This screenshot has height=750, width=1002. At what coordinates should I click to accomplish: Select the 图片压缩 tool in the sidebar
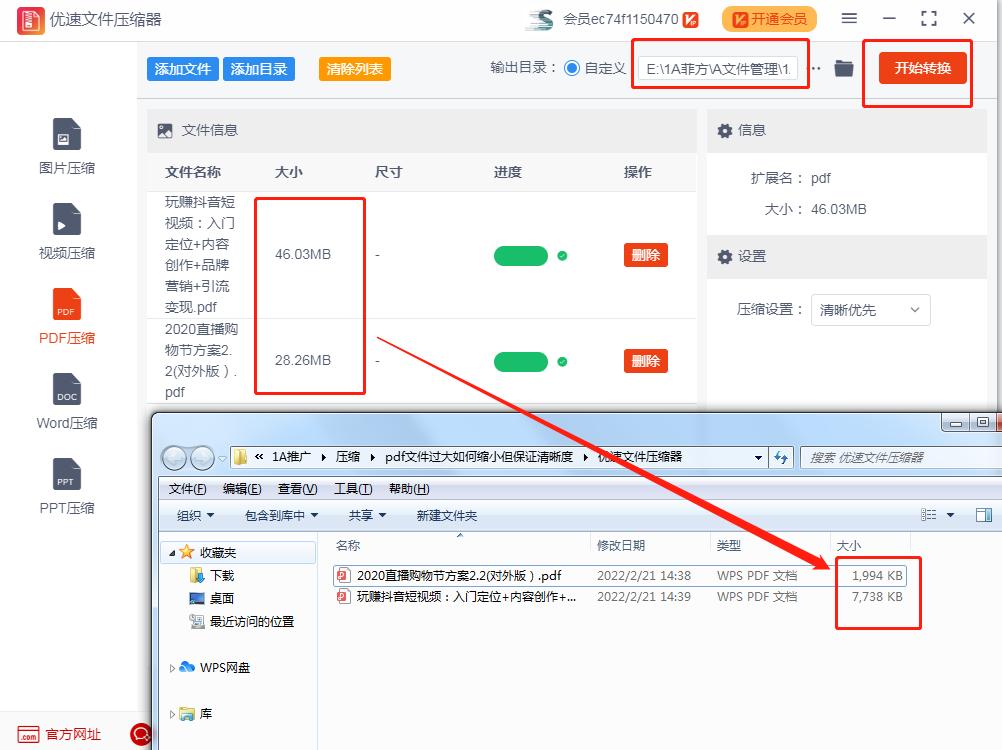pos(65,150)
